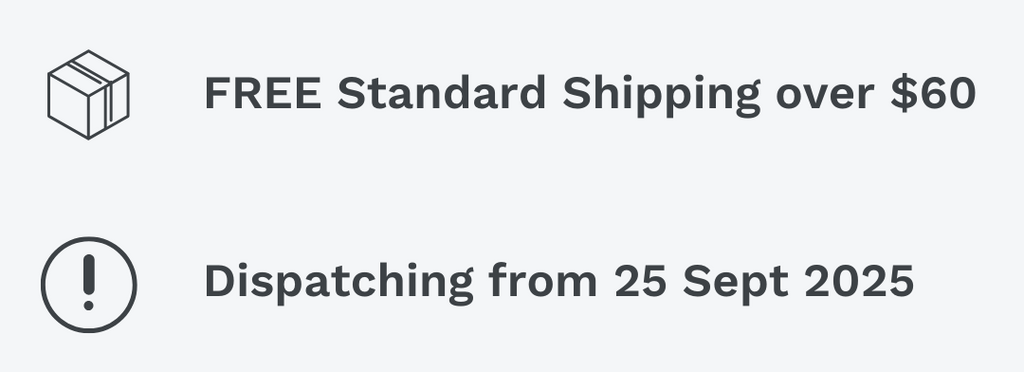Select the FREE Standard Shipping over $60 text
This screenshot has width=1024, height=372.
590,95
